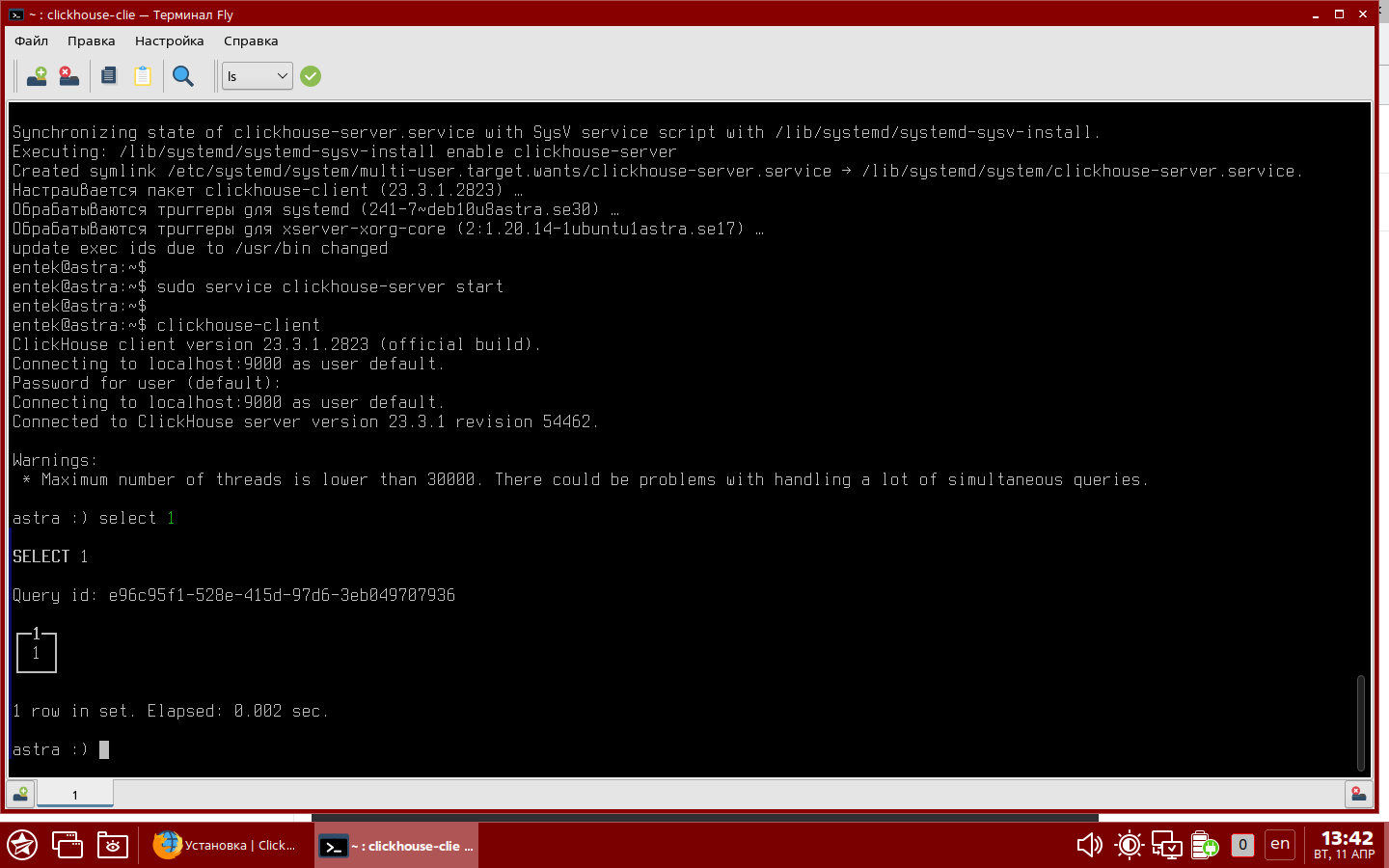Screen dimensions: 1389x868
Task: Open the 13:42 clock calendar
Action: pos(1346,845)
